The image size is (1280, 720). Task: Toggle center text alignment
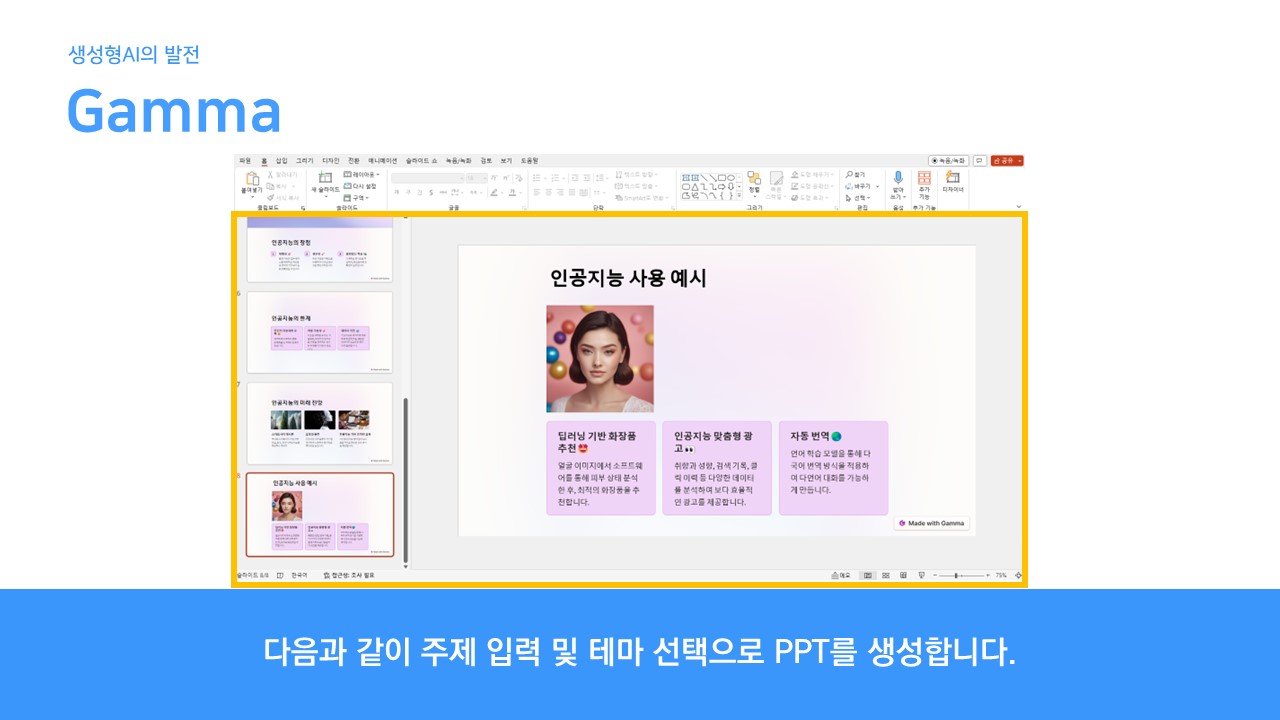(548, 192)
